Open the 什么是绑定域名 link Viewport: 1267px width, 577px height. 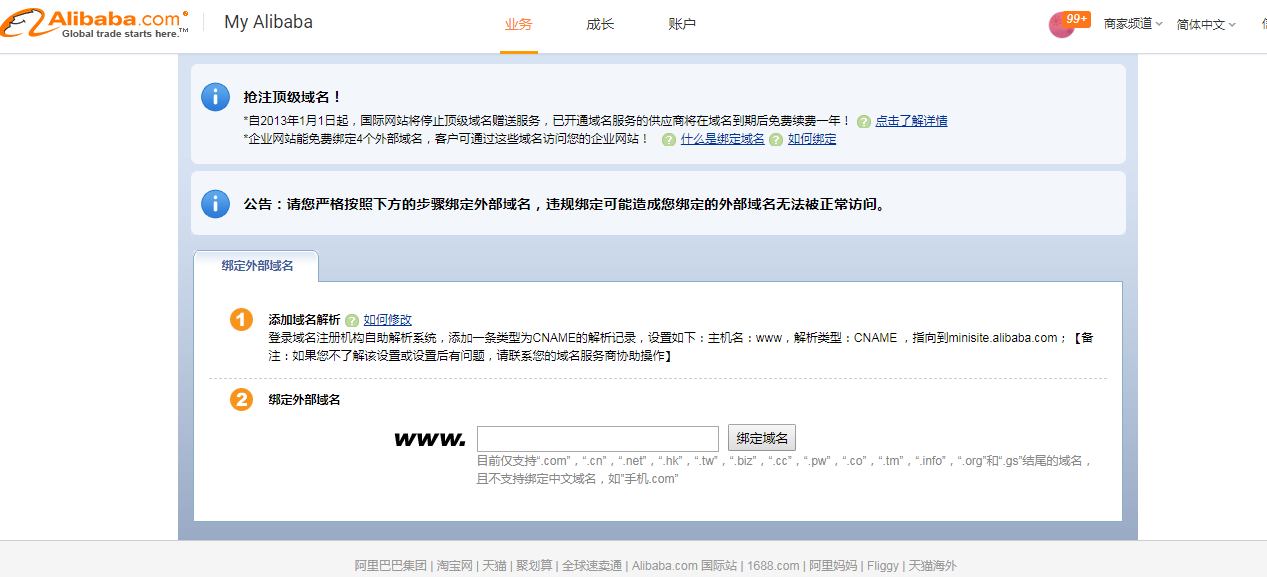click(x=722, y=139)
